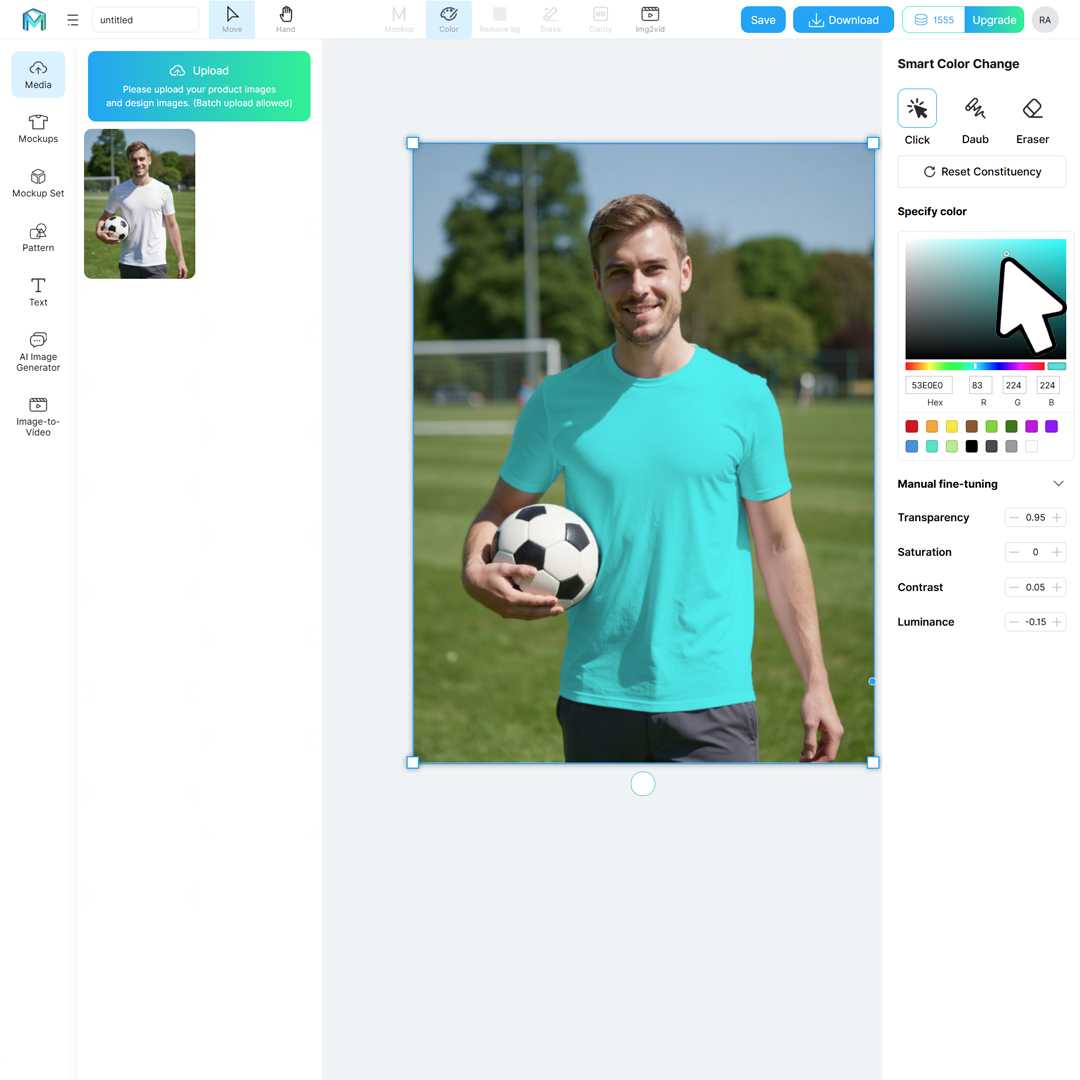
Task: Increase the Luminance value
Action: tap(1057, 622)
